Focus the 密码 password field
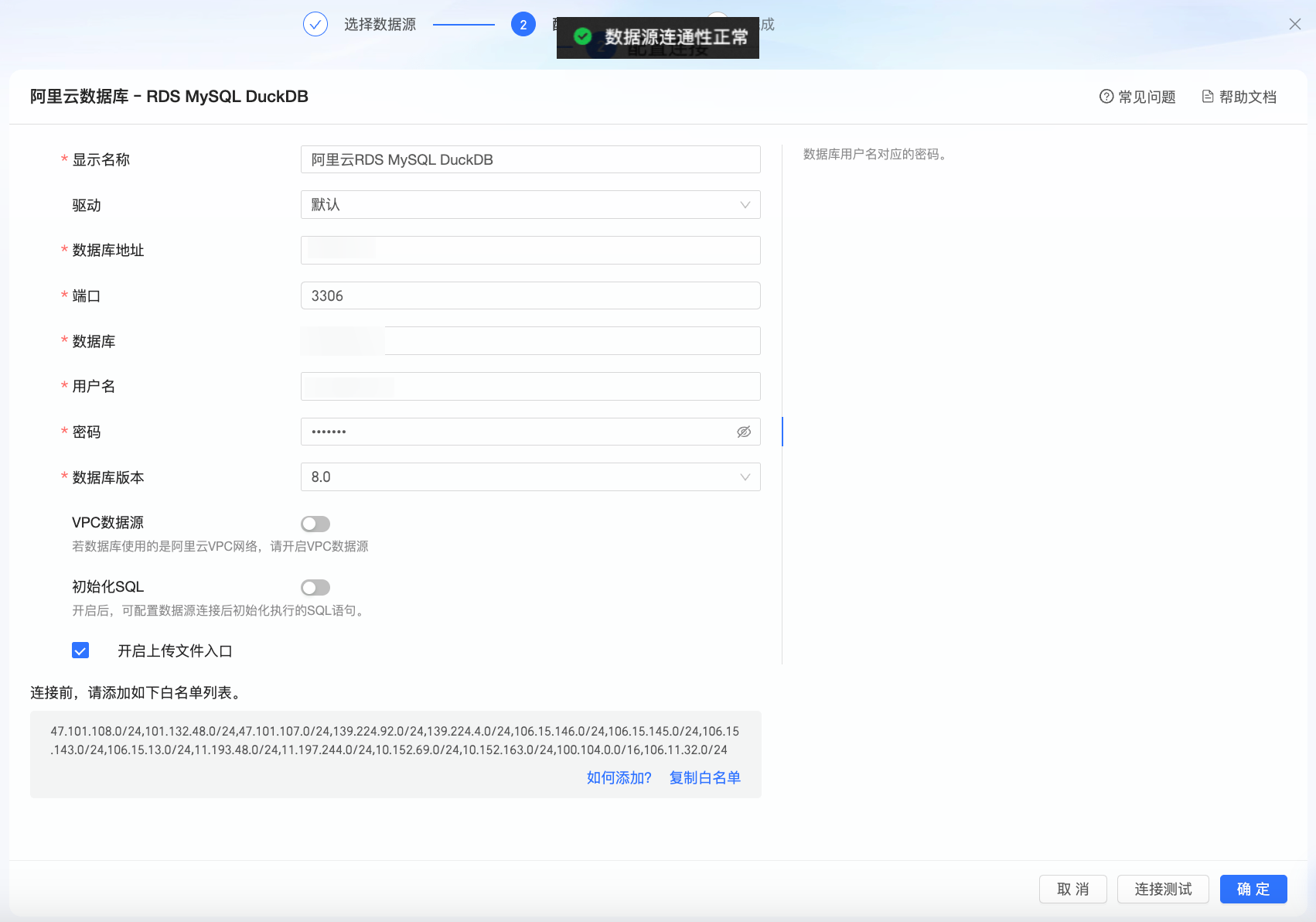1316x922 pixels. (x=530, y=432)
